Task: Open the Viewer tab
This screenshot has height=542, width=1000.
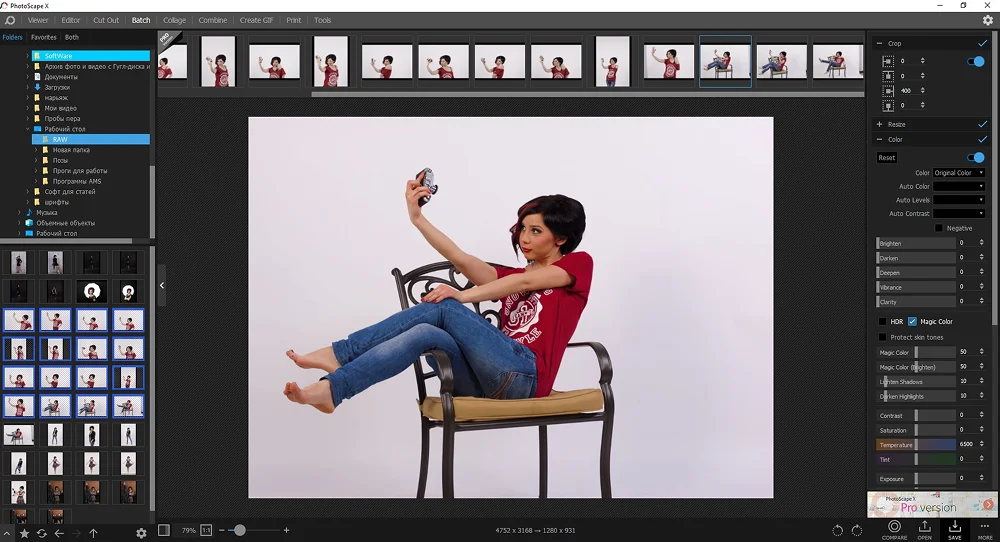Action: coord(38,20)
